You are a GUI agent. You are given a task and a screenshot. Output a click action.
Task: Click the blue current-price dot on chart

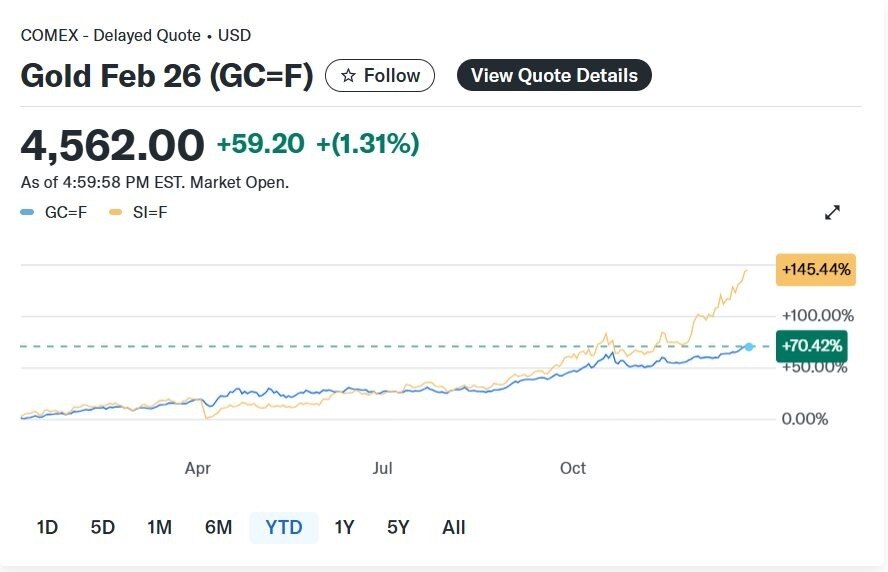pyautogui.click(x=750, y=346)
